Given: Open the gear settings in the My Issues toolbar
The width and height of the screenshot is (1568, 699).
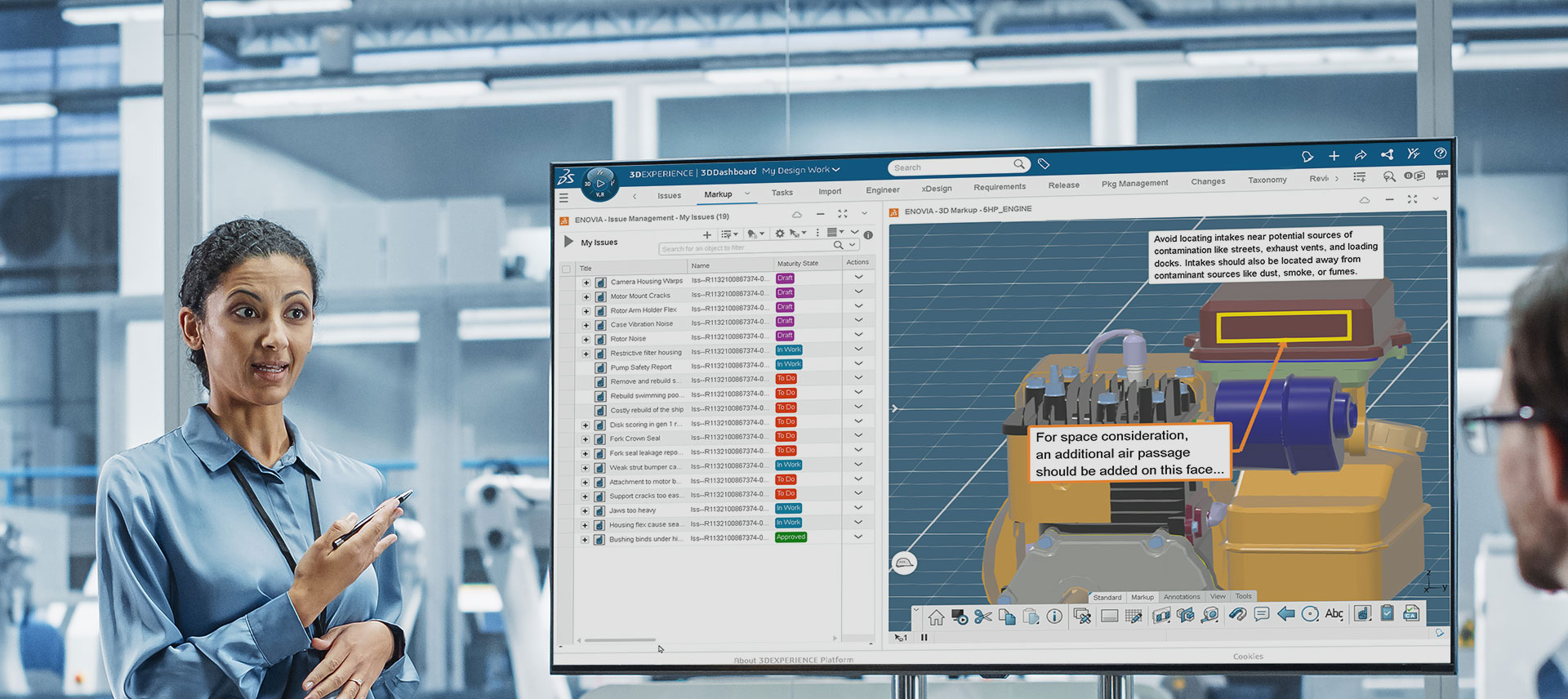Looking at the screenshot, I should tap(779, 234).
